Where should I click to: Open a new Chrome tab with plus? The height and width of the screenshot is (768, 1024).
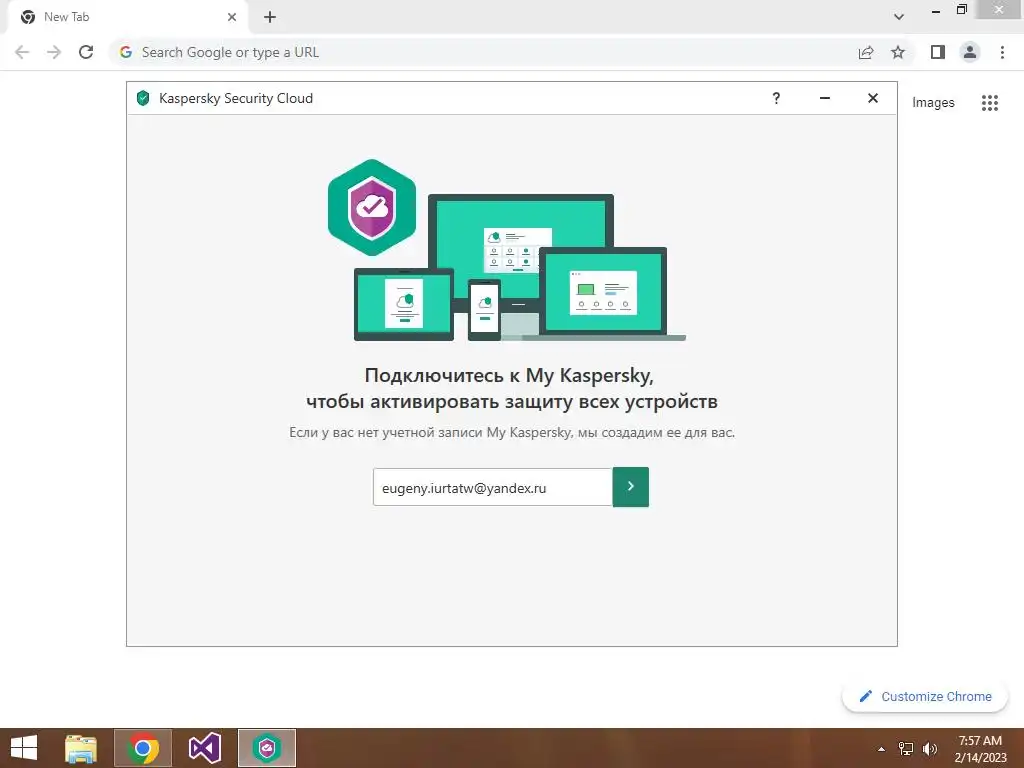270,17
